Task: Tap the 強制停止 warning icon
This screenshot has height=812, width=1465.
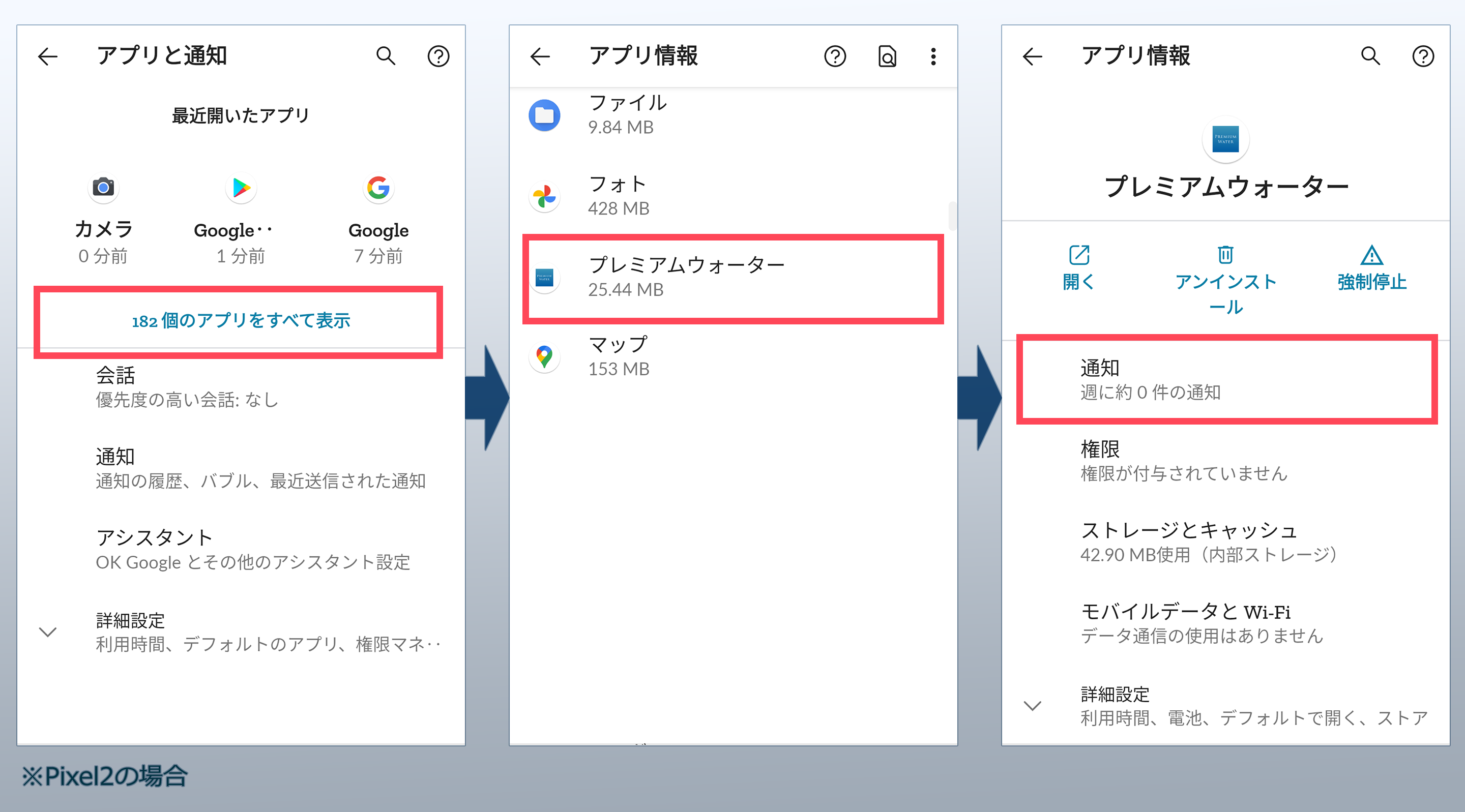Action: coord(1372,255)
